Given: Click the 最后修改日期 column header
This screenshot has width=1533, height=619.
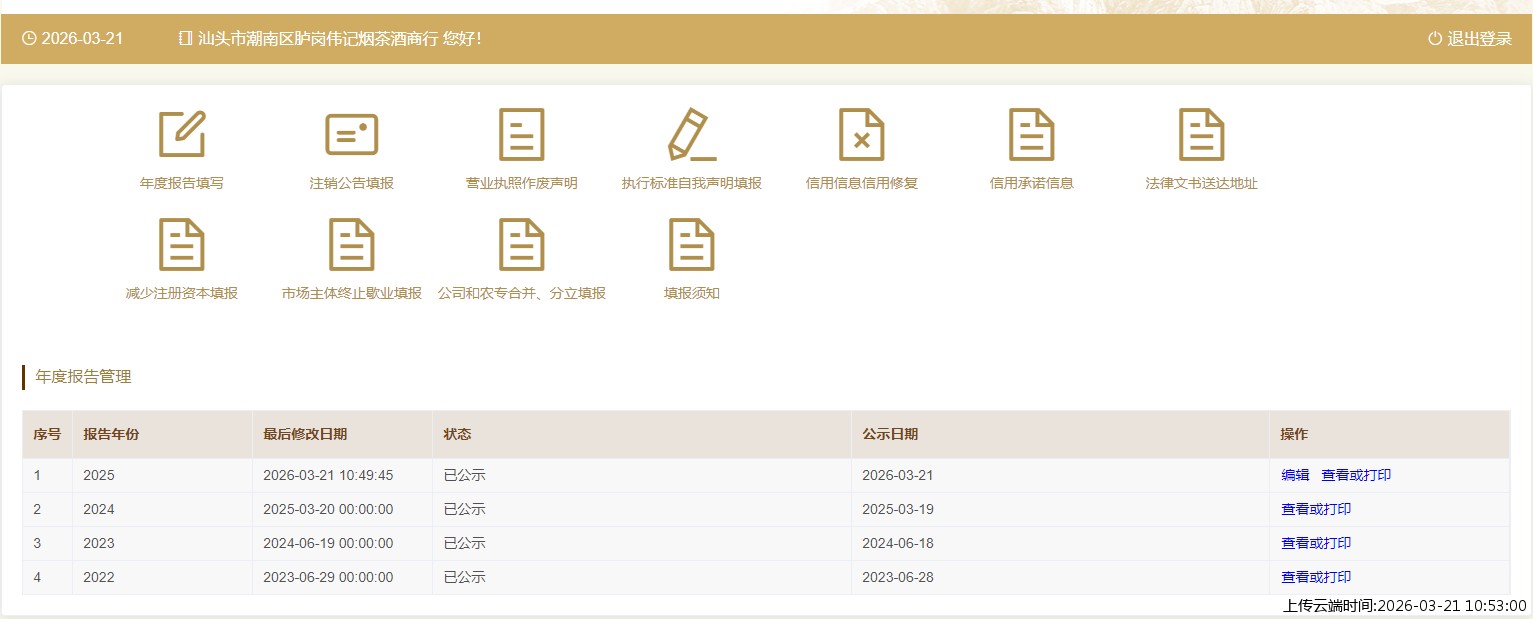Looking at the screenshot, I should (305, 434).
